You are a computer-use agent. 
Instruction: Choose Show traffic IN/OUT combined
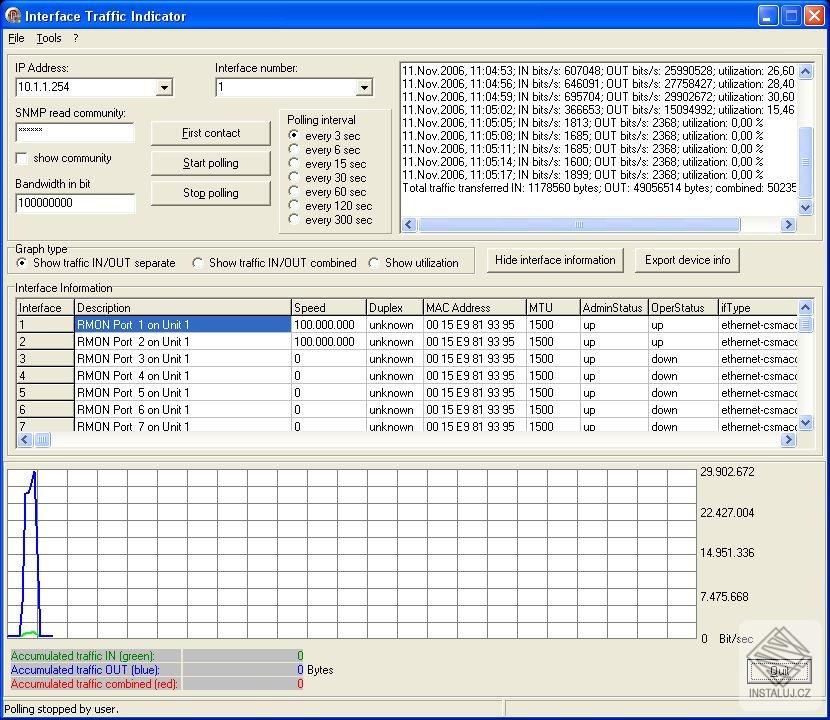198,262
